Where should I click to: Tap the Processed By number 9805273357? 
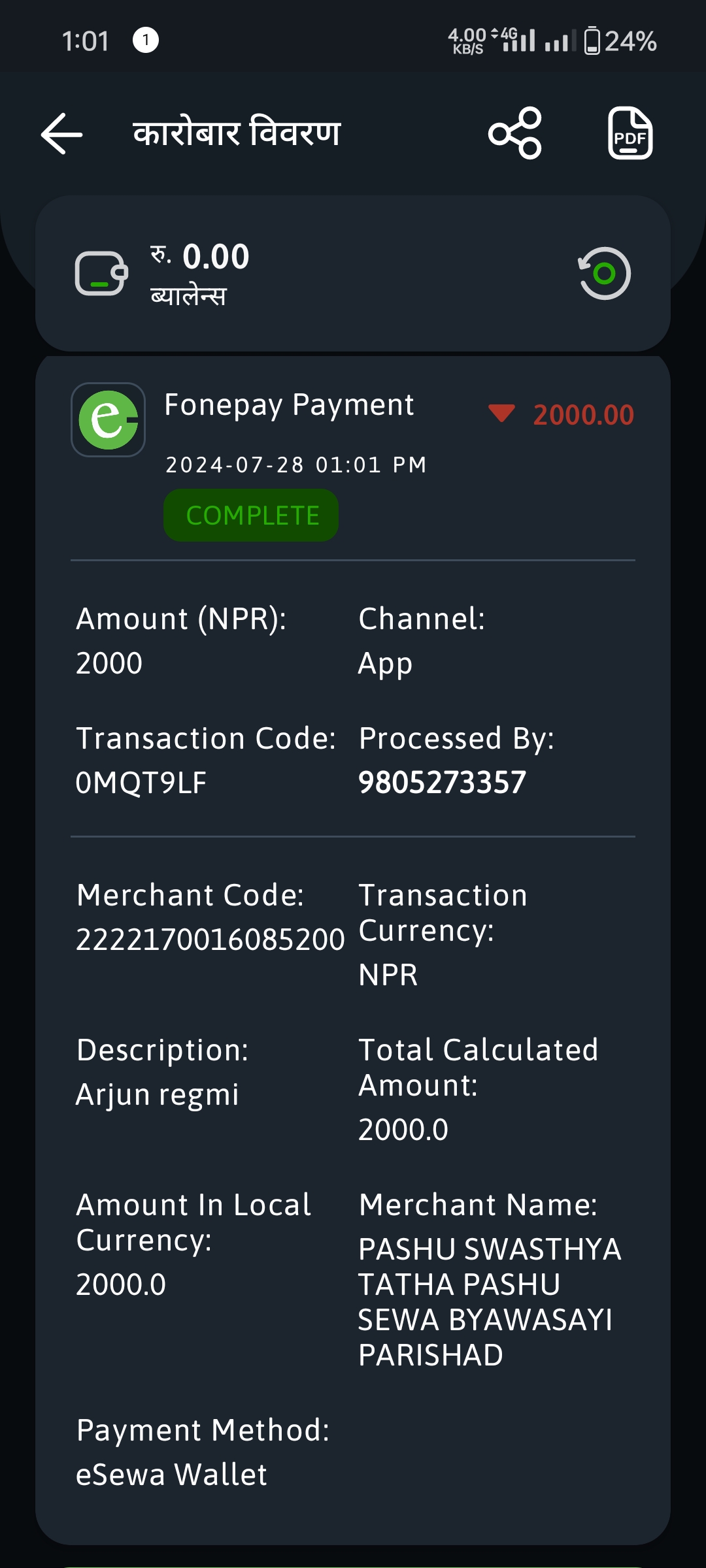[x=443, y=783]
